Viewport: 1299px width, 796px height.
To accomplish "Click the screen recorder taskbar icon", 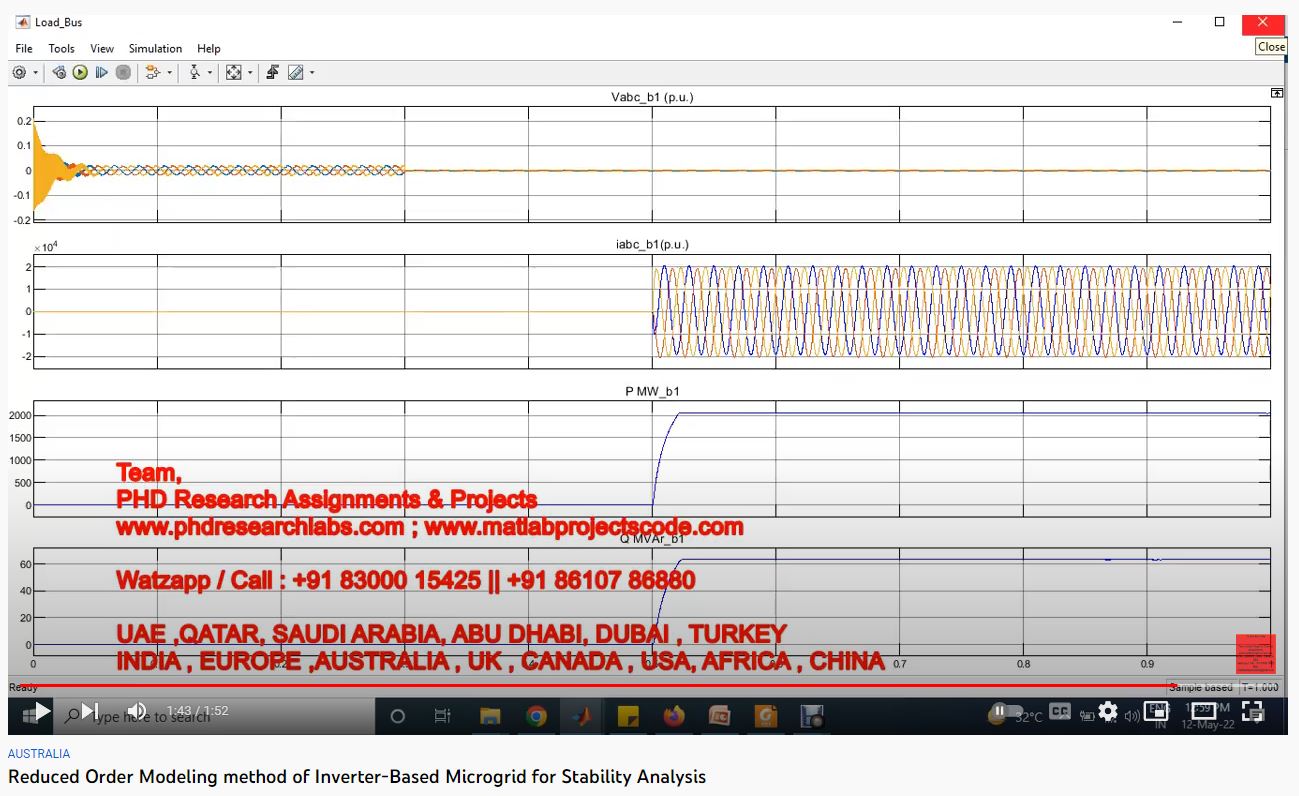I will tap(812, 716).
